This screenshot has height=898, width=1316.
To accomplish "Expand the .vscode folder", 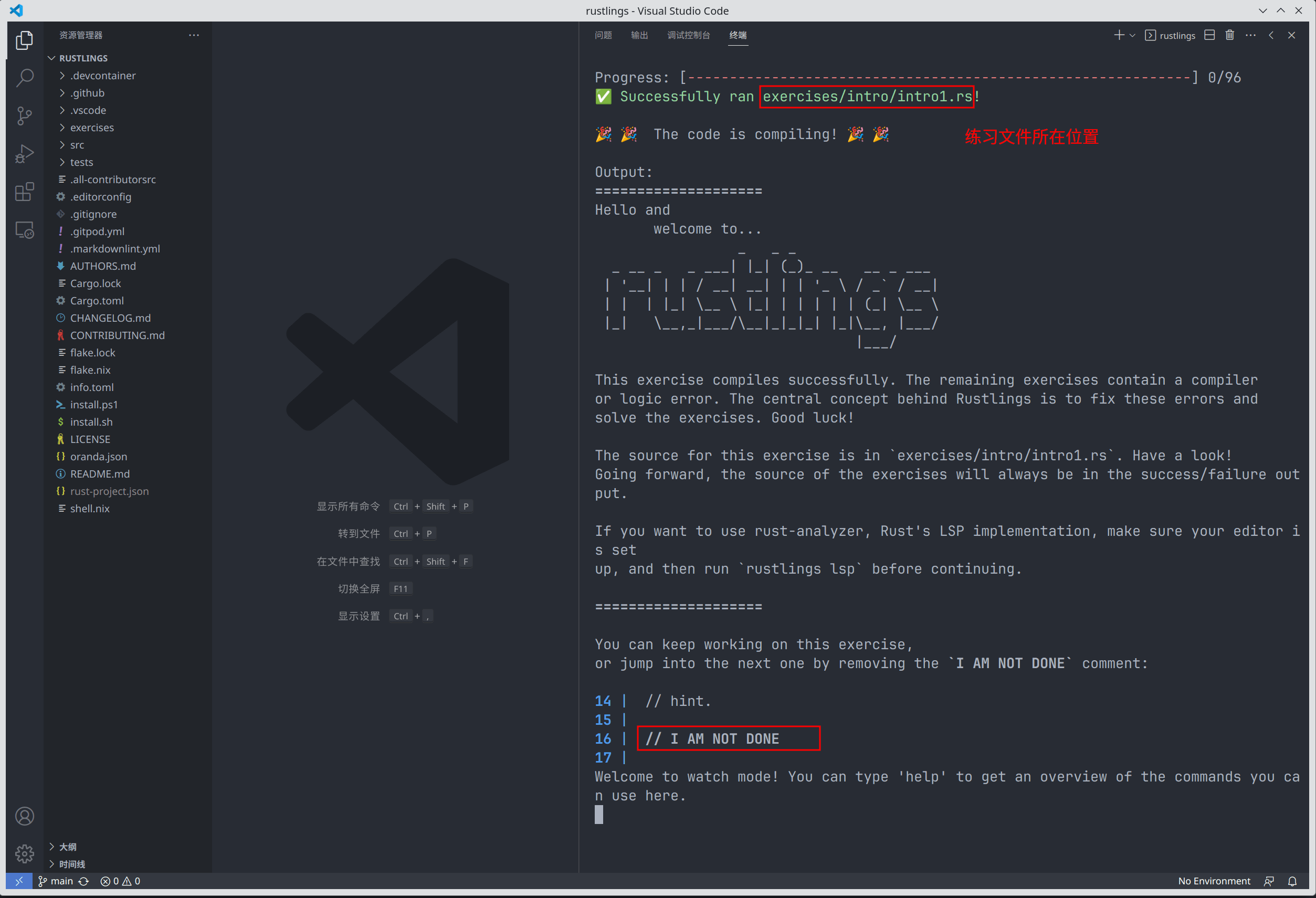I will [128, 110].
